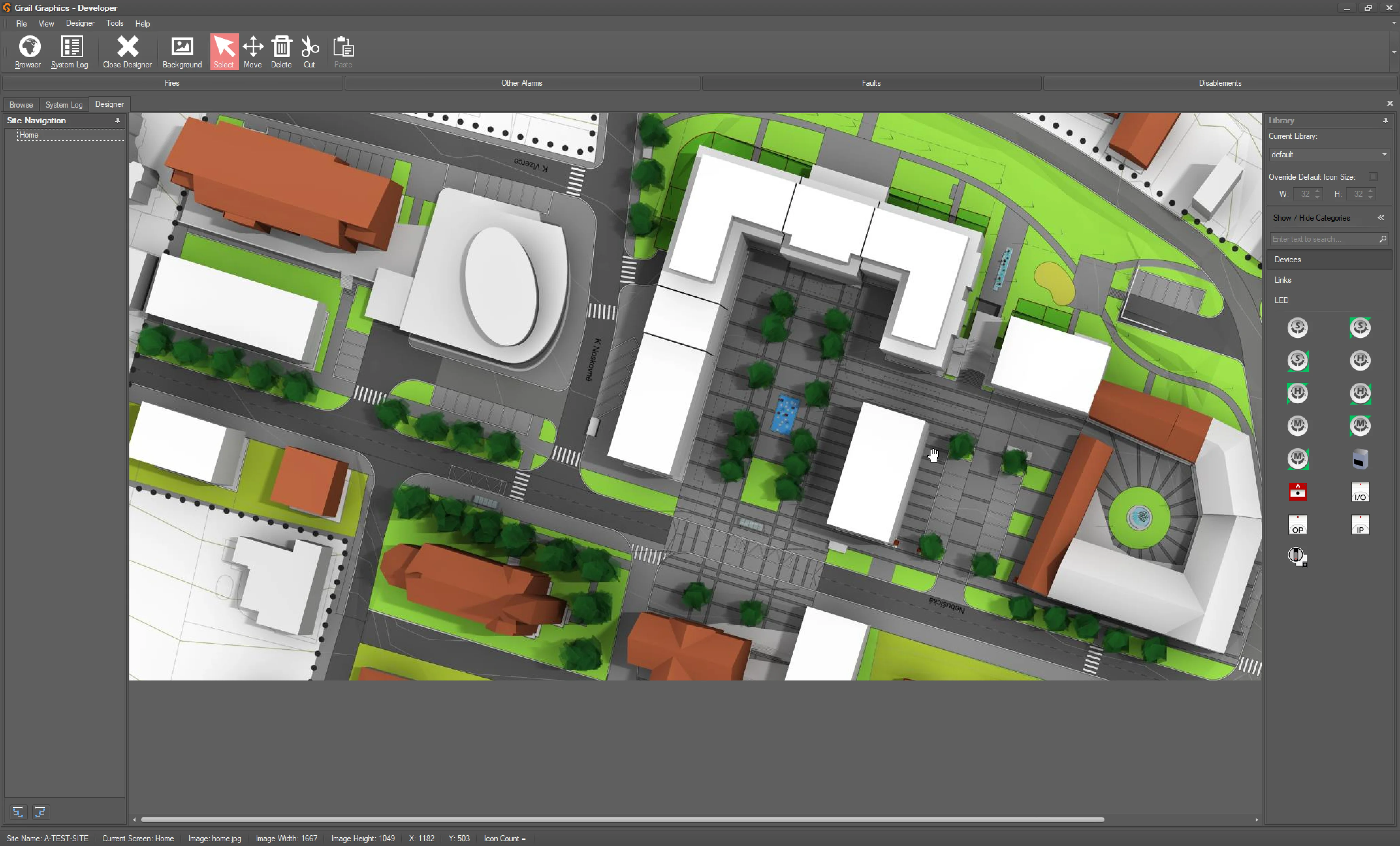1400x846 pixels.
Task: Collapse Show / Hide Categories chevron
Action: click(1380, 218)
